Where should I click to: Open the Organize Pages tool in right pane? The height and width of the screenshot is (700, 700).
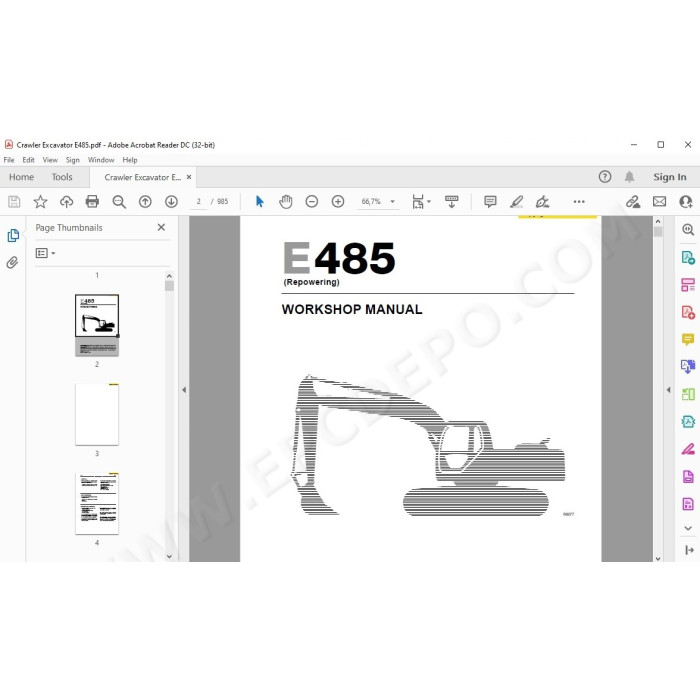click(688, 285)
